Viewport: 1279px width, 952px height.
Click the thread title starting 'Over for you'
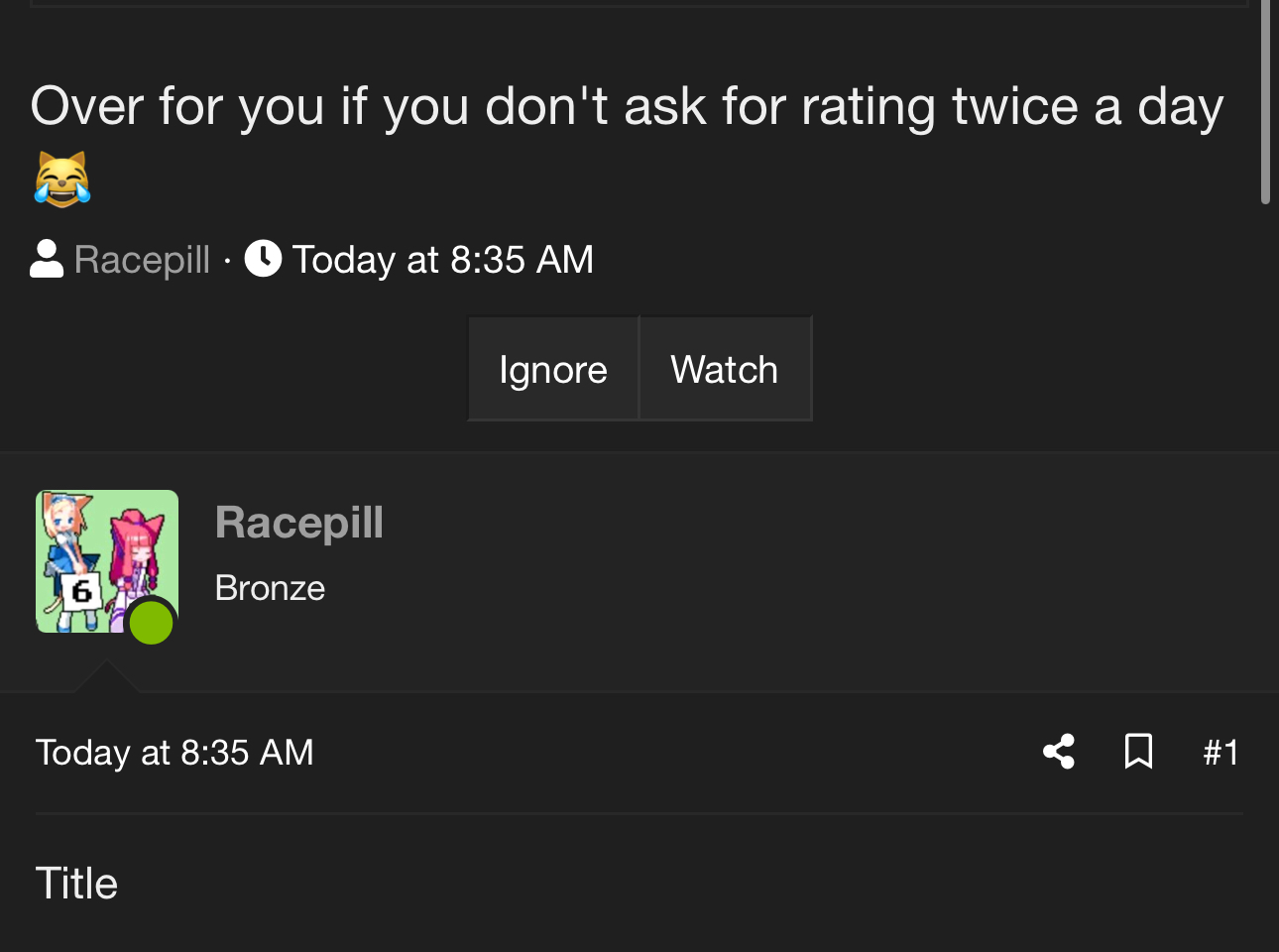point(627,107)
